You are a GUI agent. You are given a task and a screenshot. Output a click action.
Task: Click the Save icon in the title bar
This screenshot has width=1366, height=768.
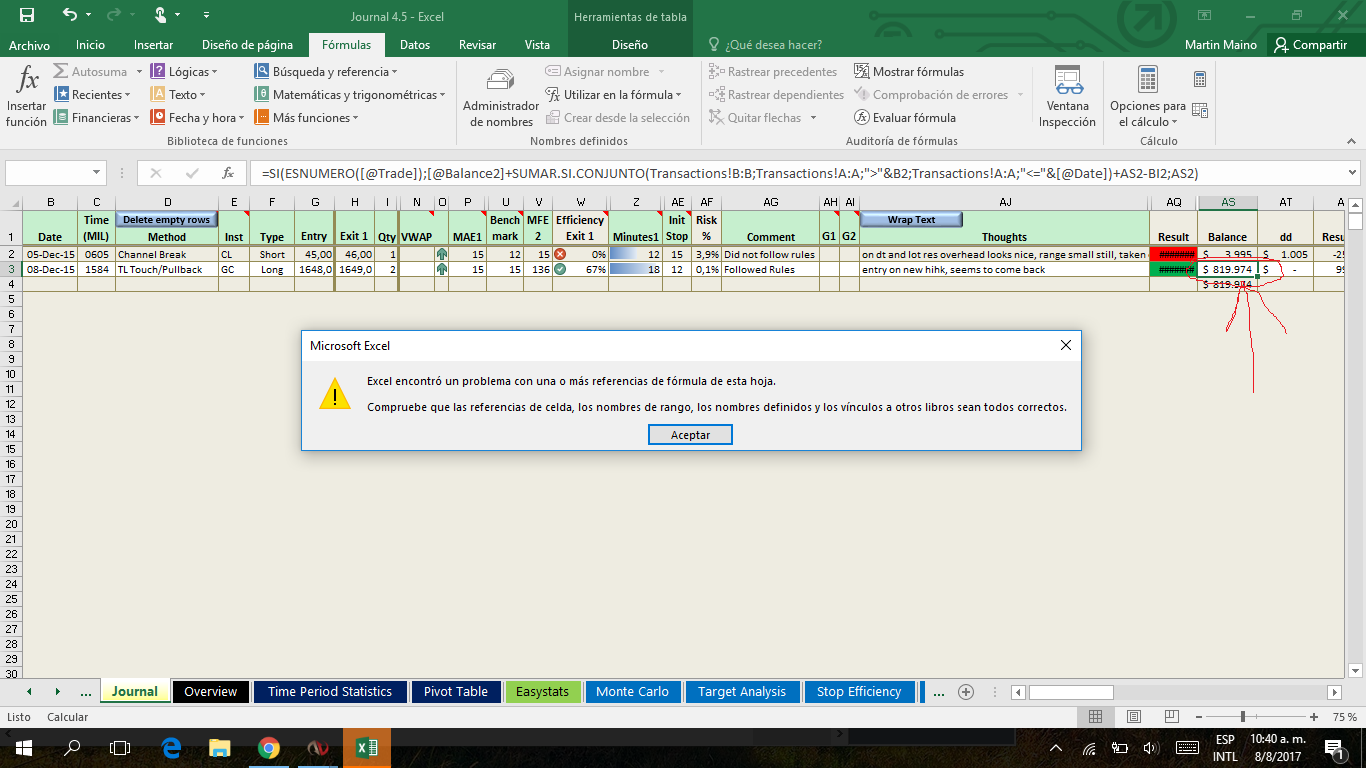(27, 15)
